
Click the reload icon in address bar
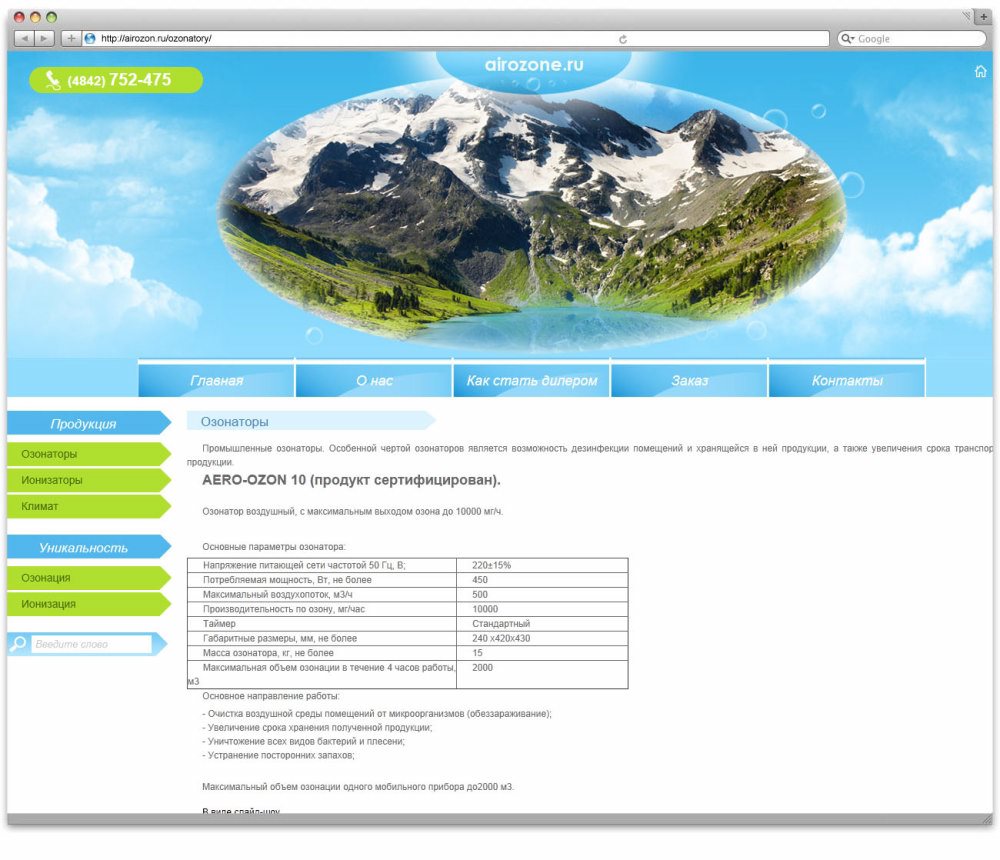point(623,39)
